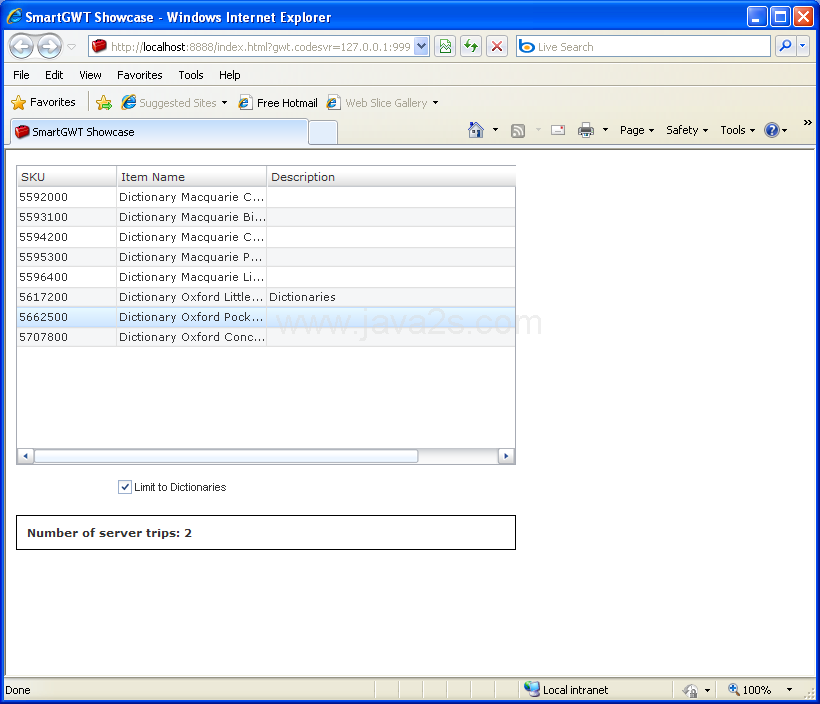Expand the command bar overflow chevron
The width and height of the screenshot is (820, 704).
coord(807,122)
